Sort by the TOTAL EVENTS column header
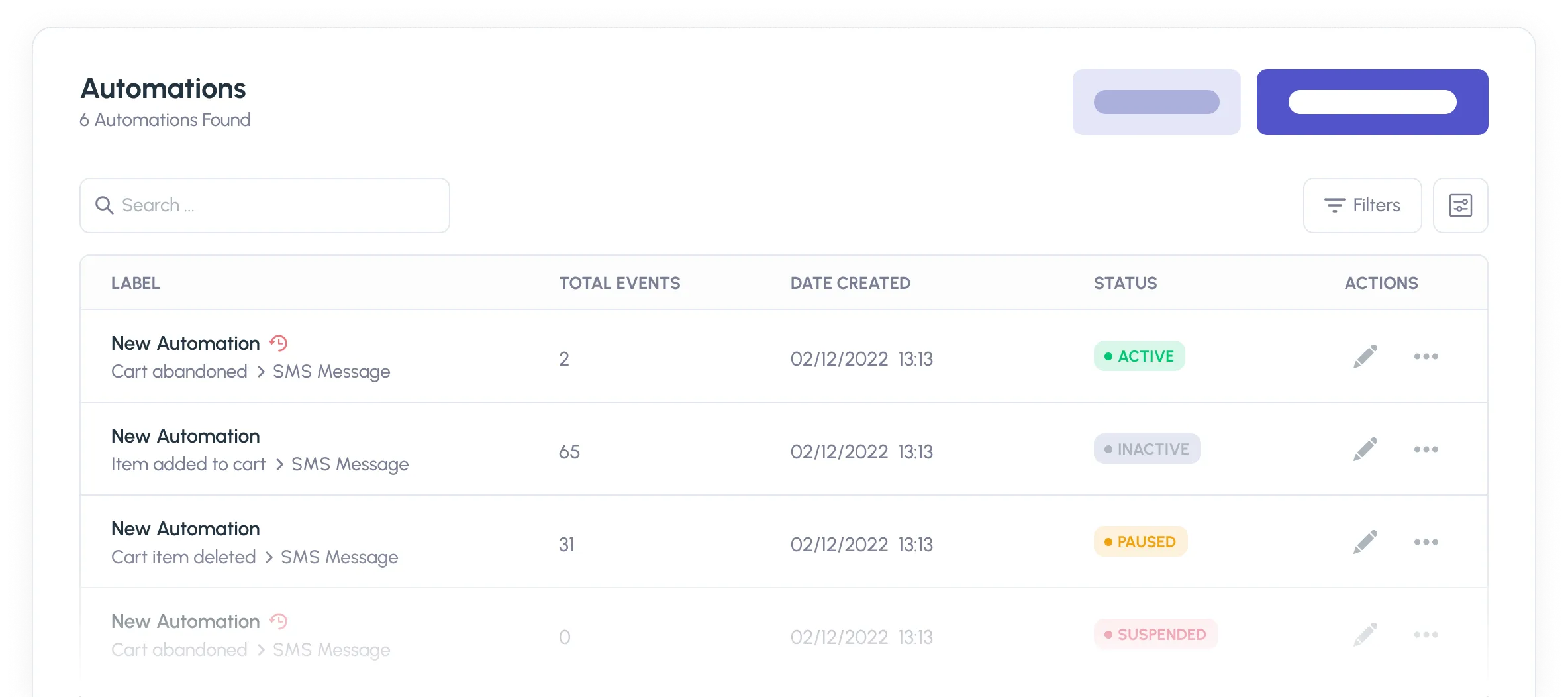The width and height of the screenshot is (1568, 697). (619, 283)
